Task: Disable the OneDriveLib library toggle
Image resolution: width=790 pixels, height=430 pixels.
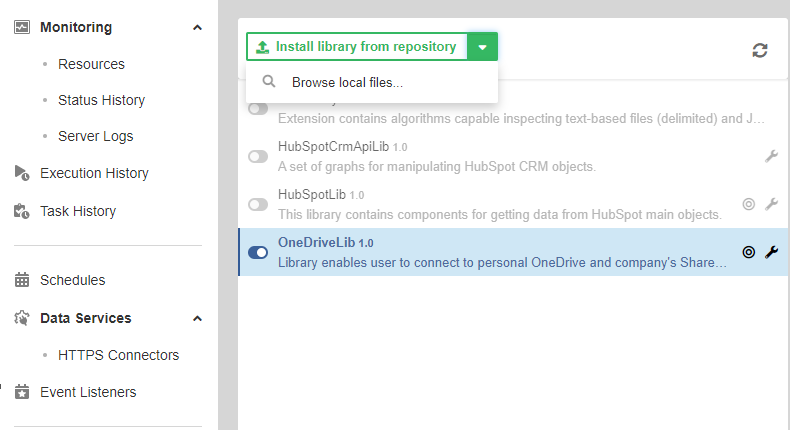Action: (258, 253)
